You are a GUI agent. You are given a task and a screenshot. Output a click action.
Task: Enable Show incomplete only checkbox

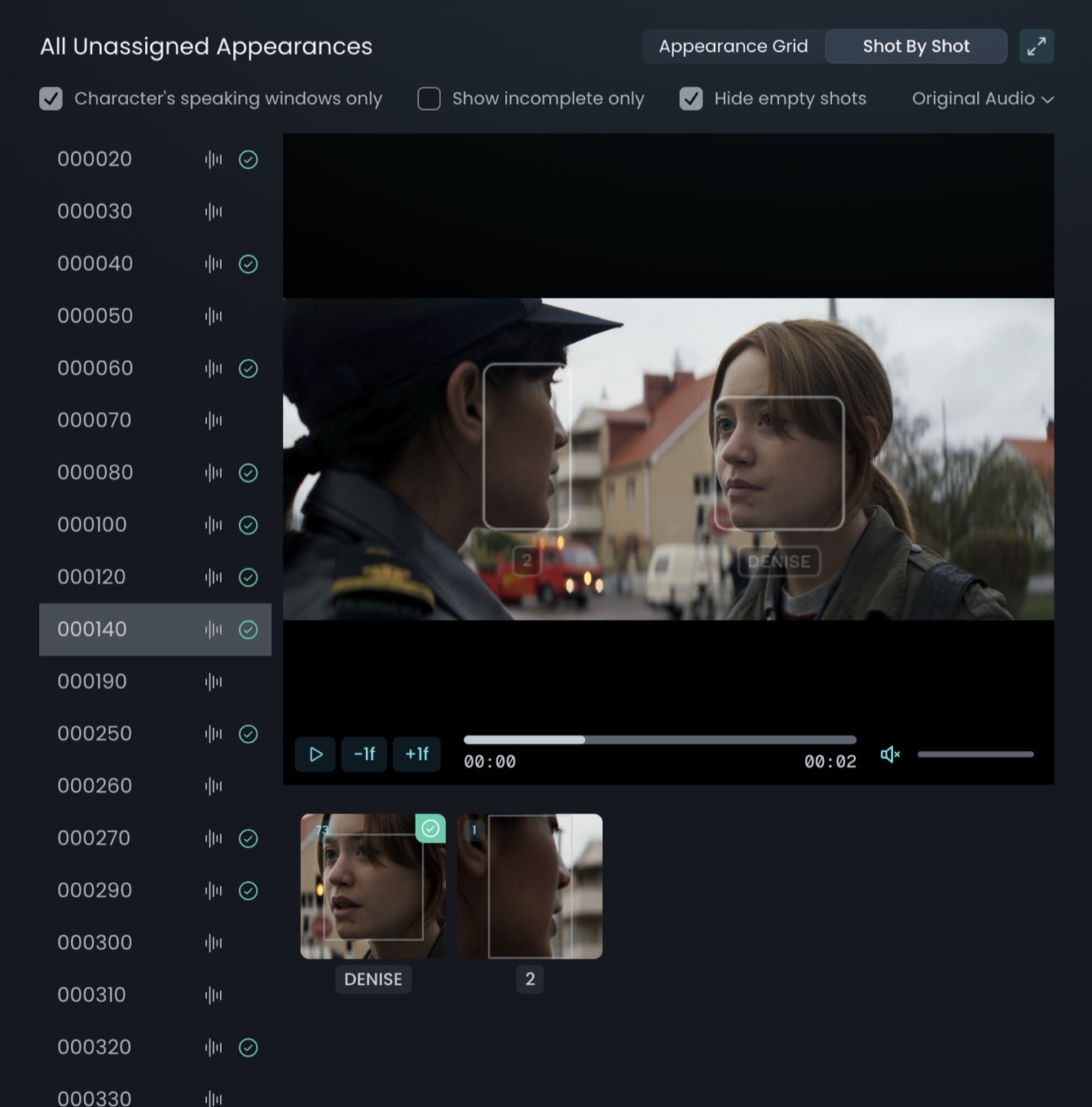tap(429, 99)
